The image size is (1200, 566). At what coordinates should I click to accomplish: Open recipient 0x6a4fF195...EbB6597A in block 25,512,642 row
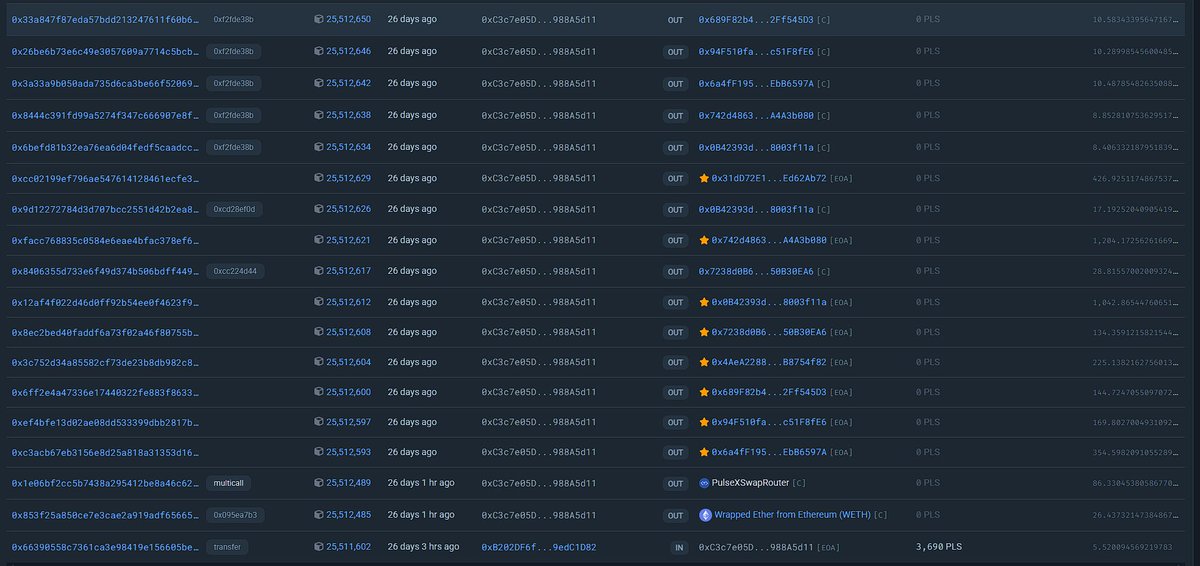click(x=756, y=83)
